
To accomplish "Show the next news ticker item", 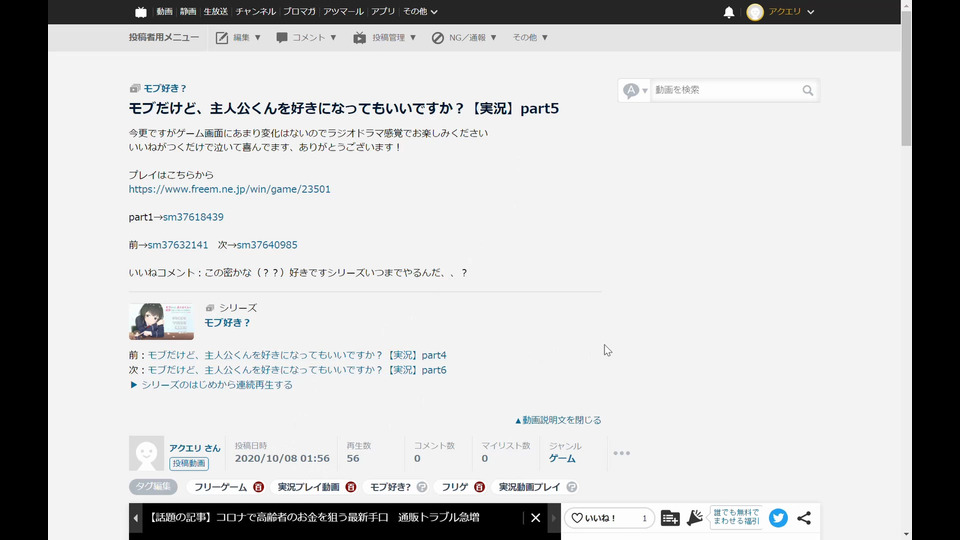I will tap(553, 518).
